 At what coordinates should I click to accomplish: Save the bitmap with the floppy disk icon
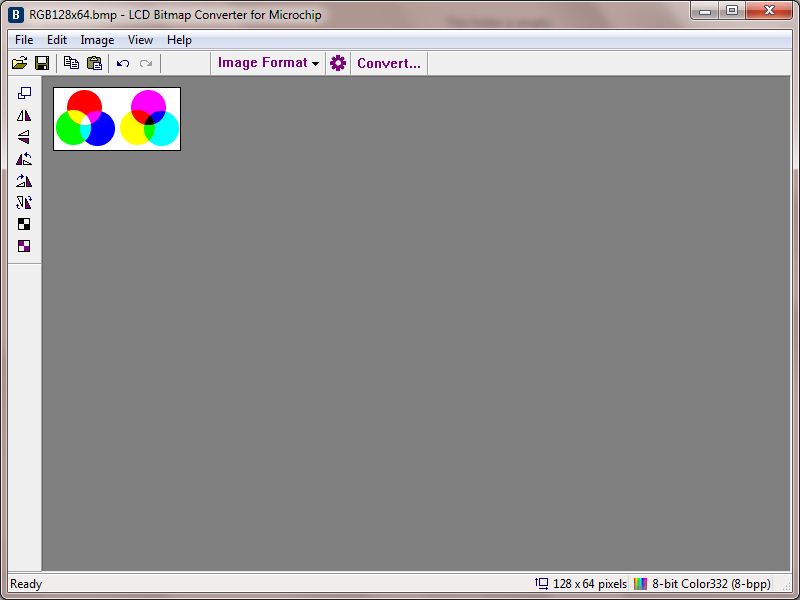coord(42,63)
